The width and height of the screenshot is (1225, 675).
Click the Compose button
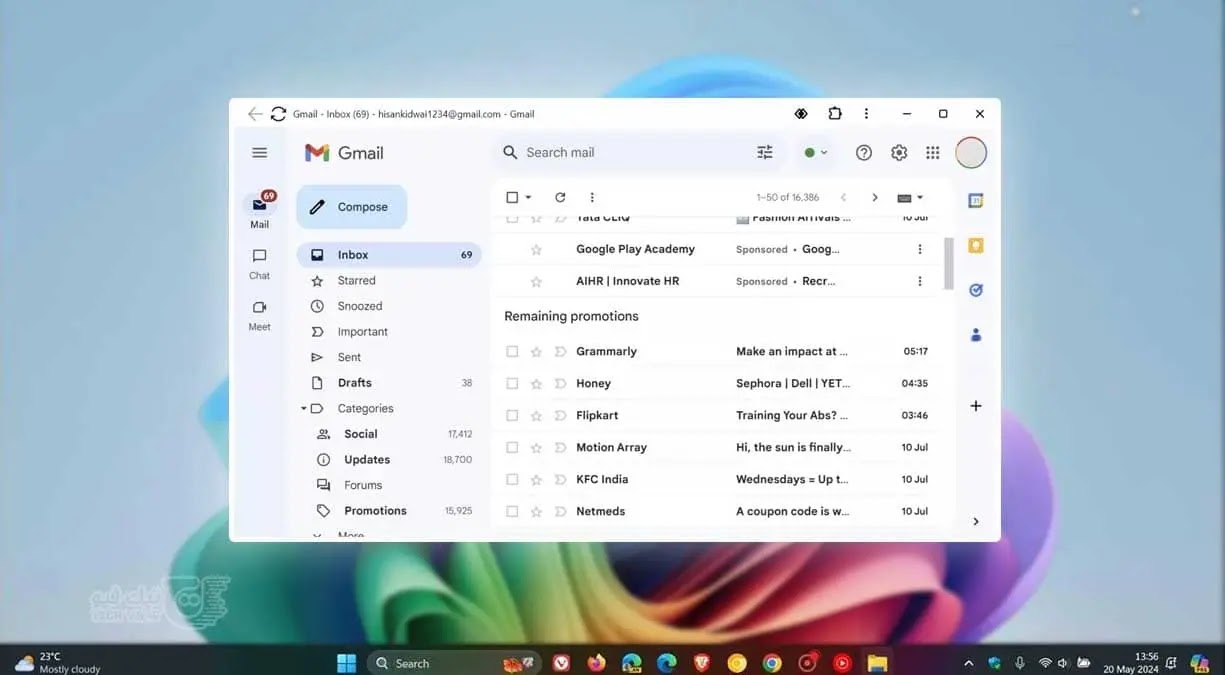(352, 207)
